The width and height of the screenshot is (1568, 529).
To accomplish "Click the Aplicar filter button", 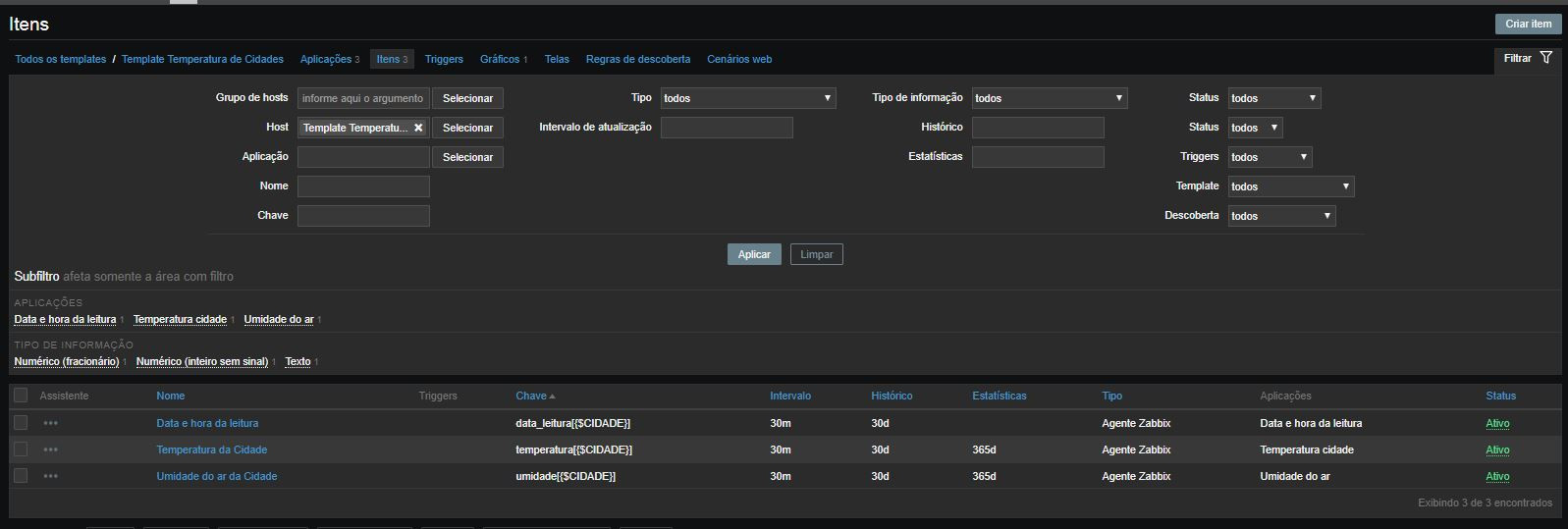I will (x=754, y=254).
